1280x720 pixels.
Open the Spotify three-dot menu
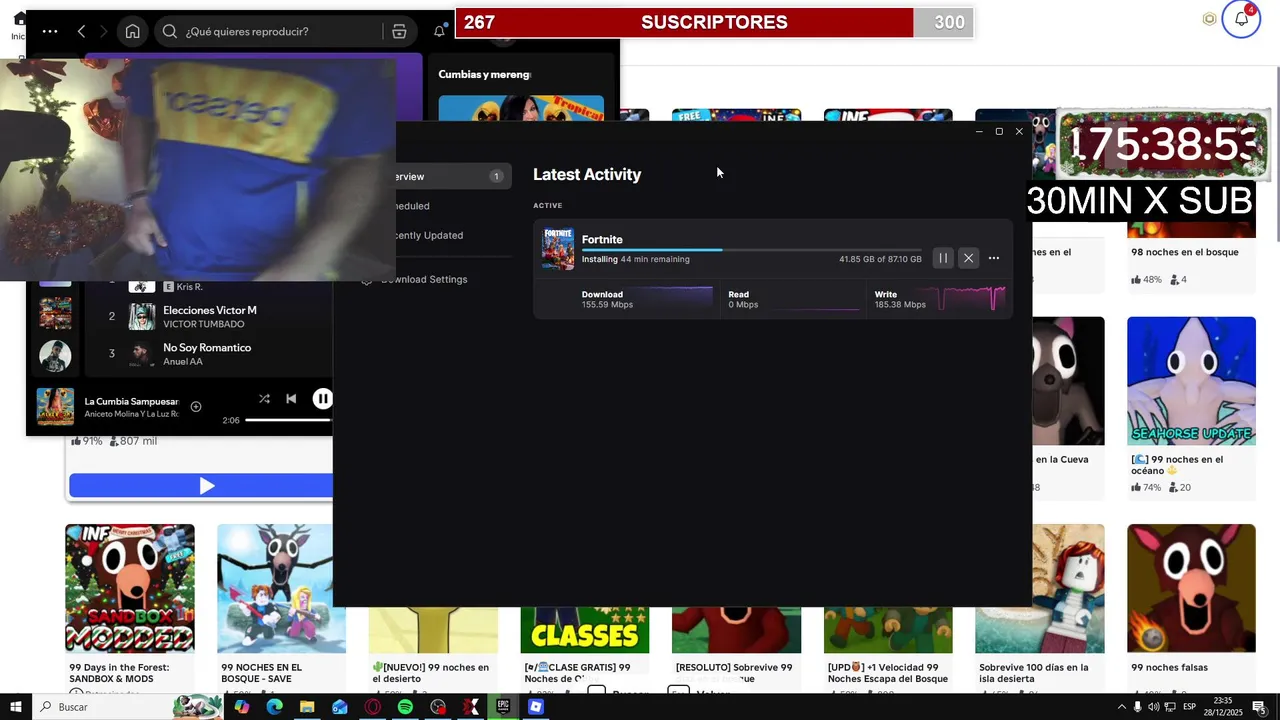[x=50, y=31]
